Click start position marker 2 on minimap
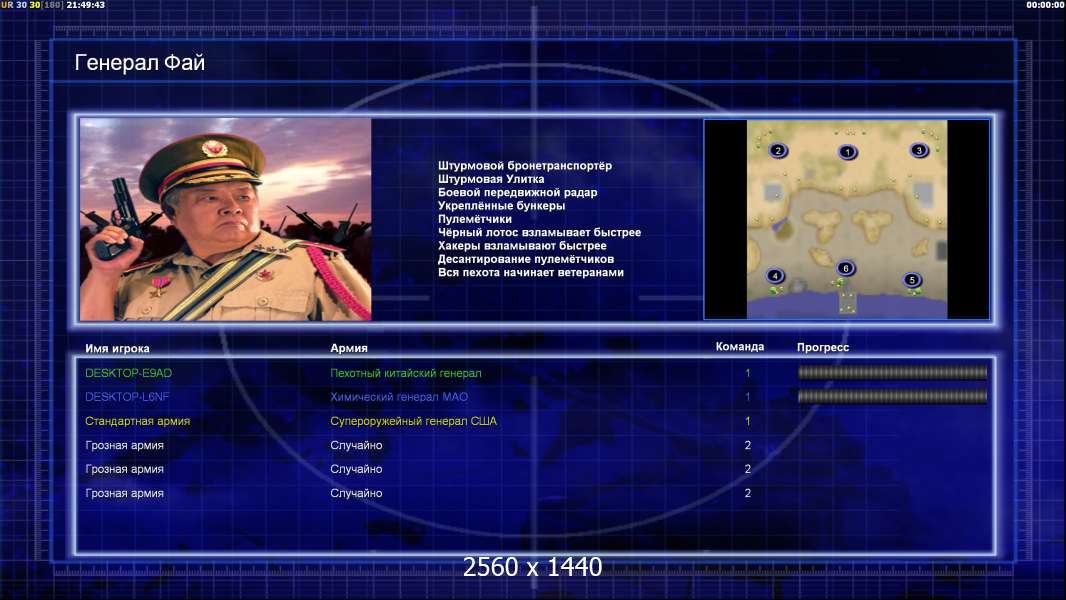Screen dimensions: 1066x600 [x=778, y=151]
